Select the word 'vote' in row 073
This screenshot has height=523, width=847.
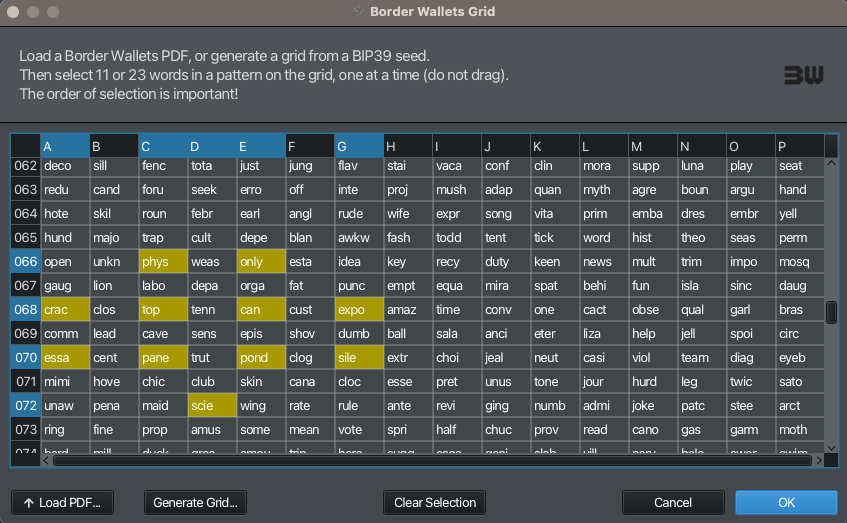(359, 430)
